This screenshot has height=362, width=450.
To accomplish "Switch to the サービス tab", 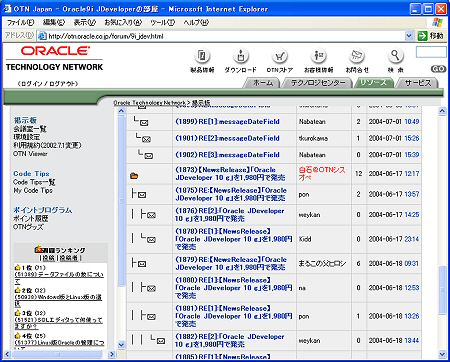I will click(x=418, y=83).
